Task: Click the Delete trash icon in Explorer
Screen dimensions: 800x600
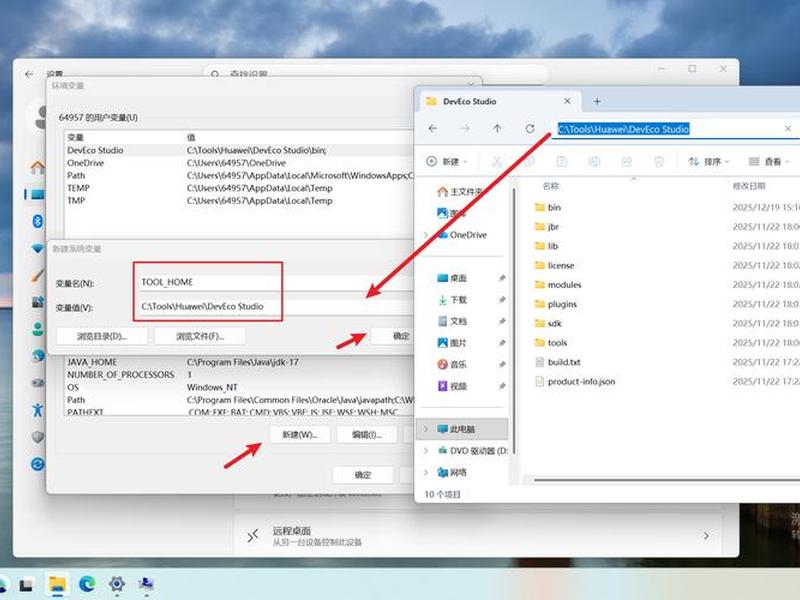Action: pos(659,162)
